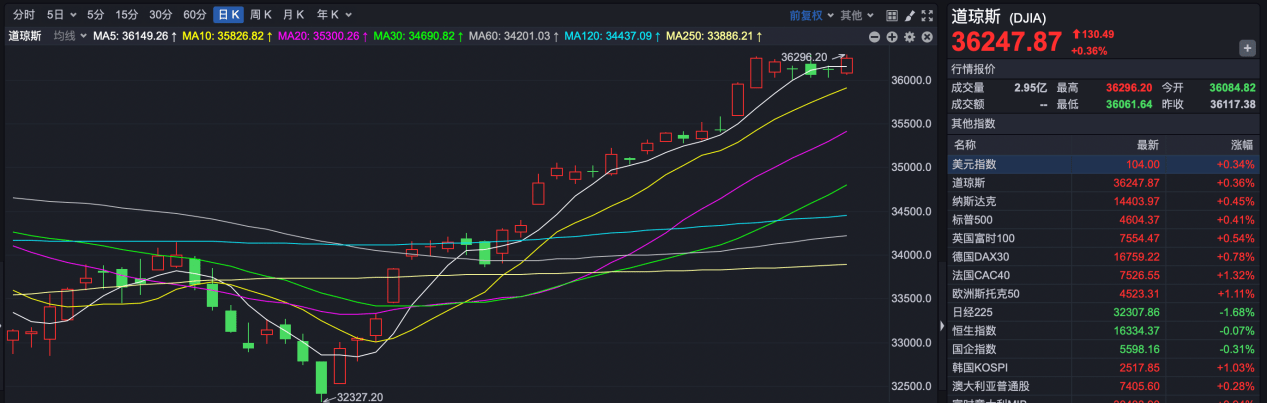Click the MA250 indicator label
This screenshot has width=1267, height=403.
click(x=713, y=36)
